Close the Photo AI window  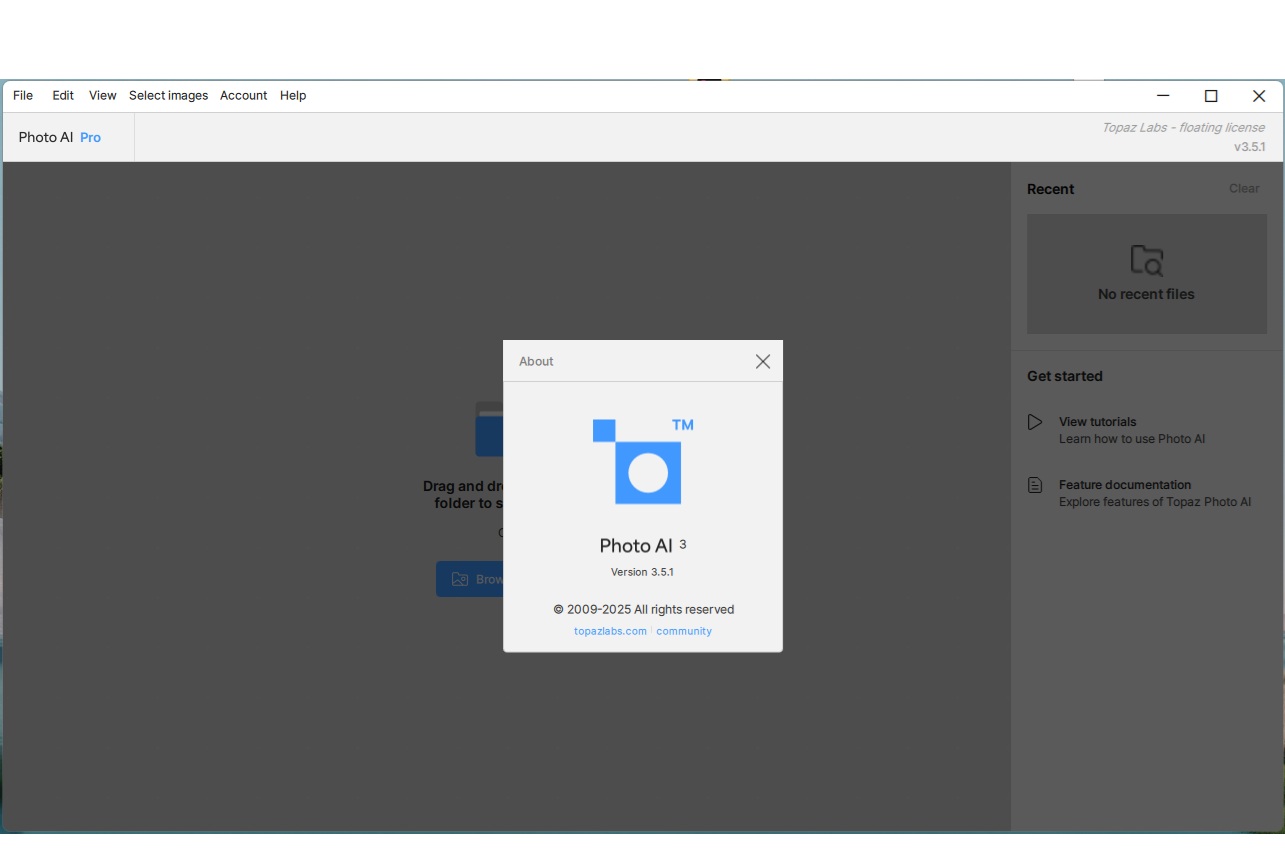tap(1259, 96)
